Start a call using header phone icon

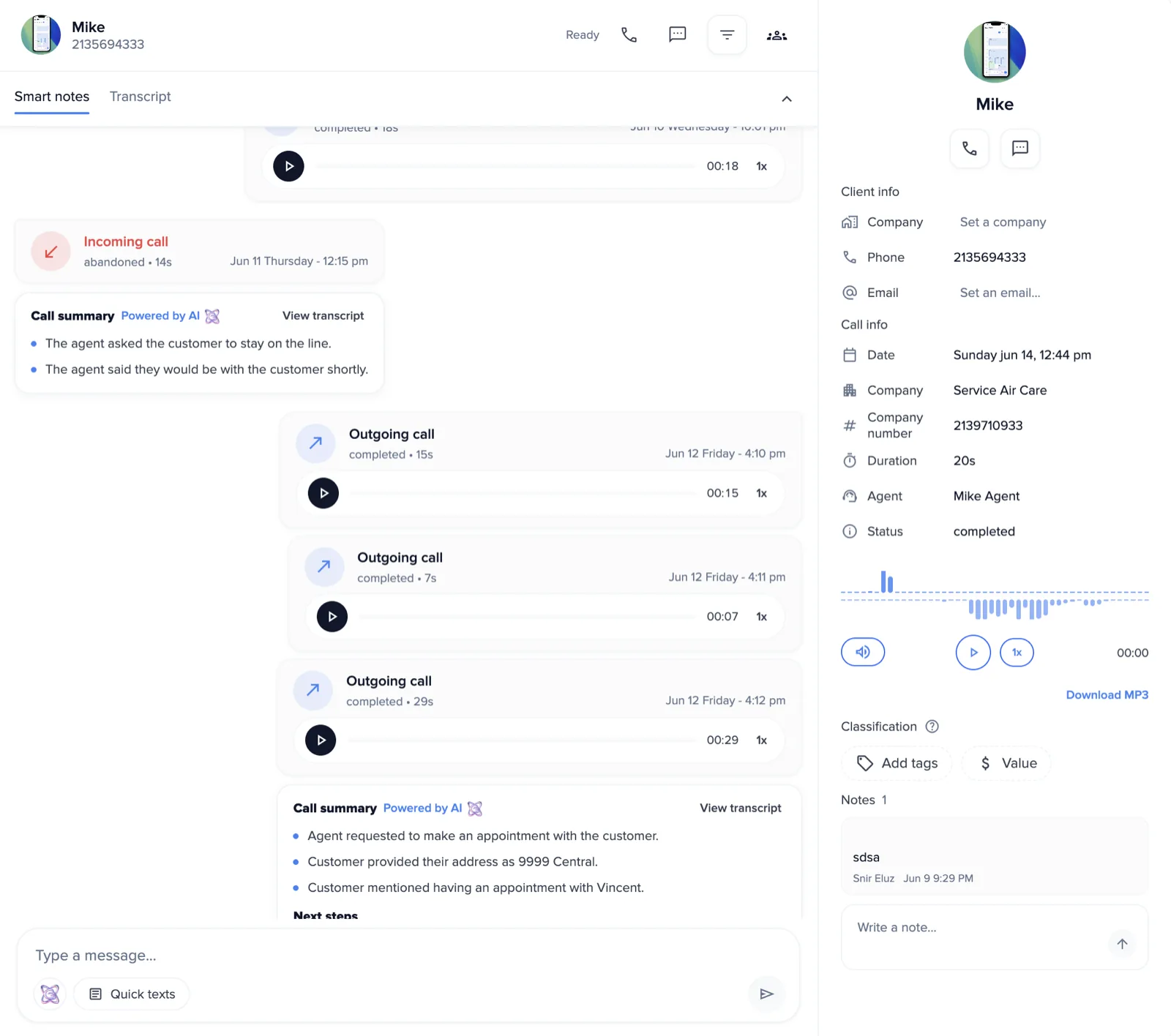629,35
